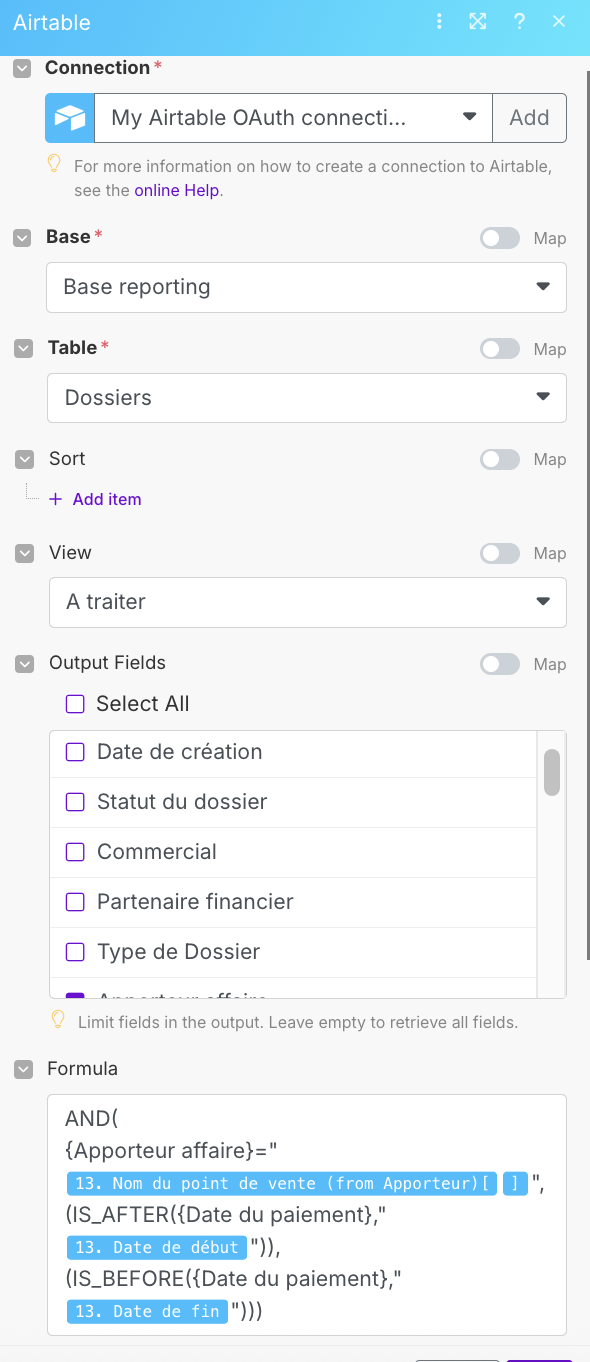Viewport: 590px width, 1362px height.
Task: Toggle the Map switch for Sort
Action: [x=500, y=459]
